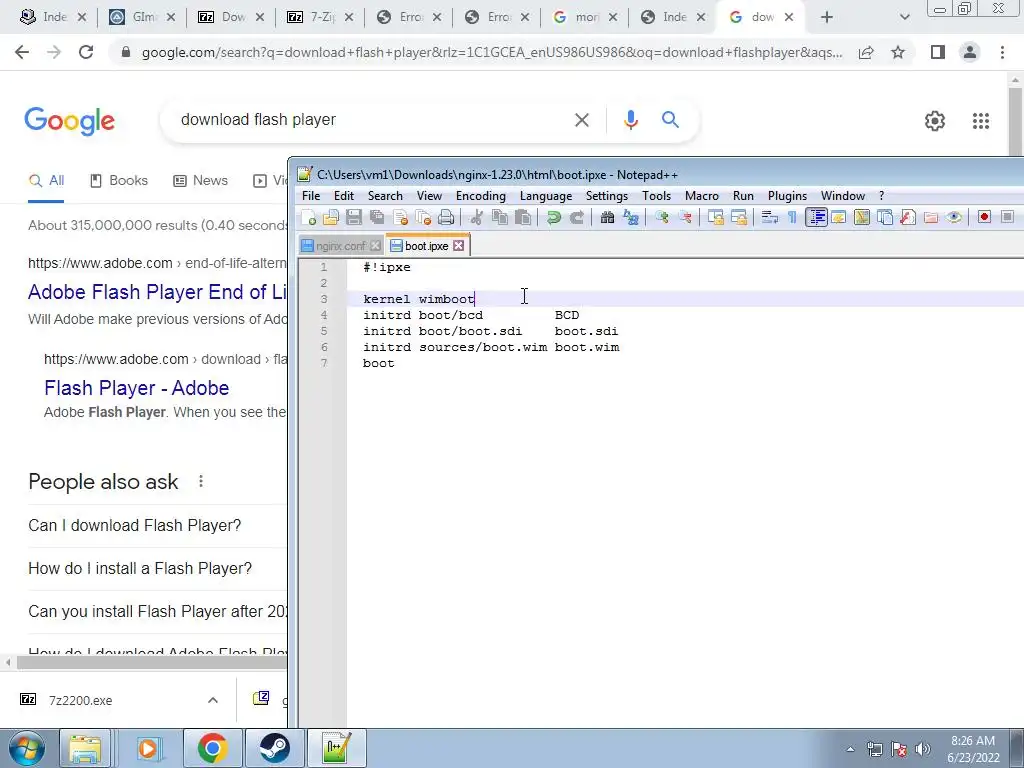Toggle Show All Characters pilcrow icon
Viewport: 1024px width, 768px height.
click(792, 217)
